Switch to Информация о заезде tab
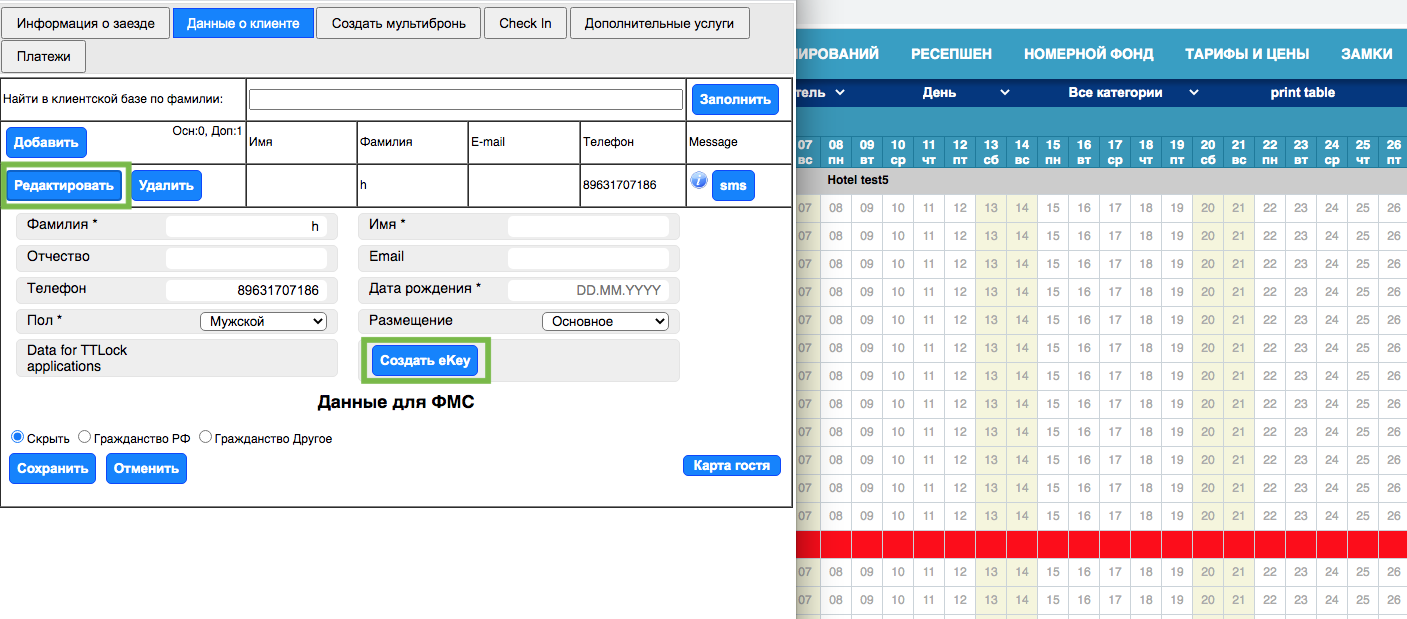 [86, 23]
